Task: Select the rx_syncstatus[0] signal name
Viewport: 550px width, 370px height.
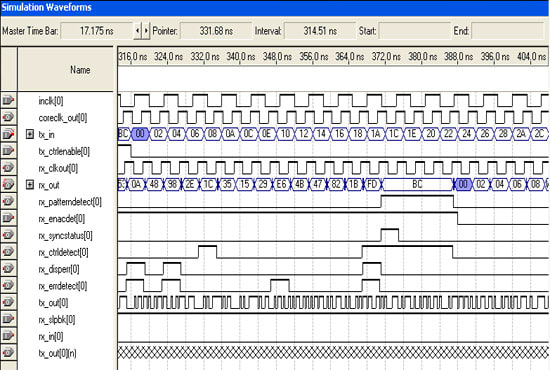Action: (66, 236)
